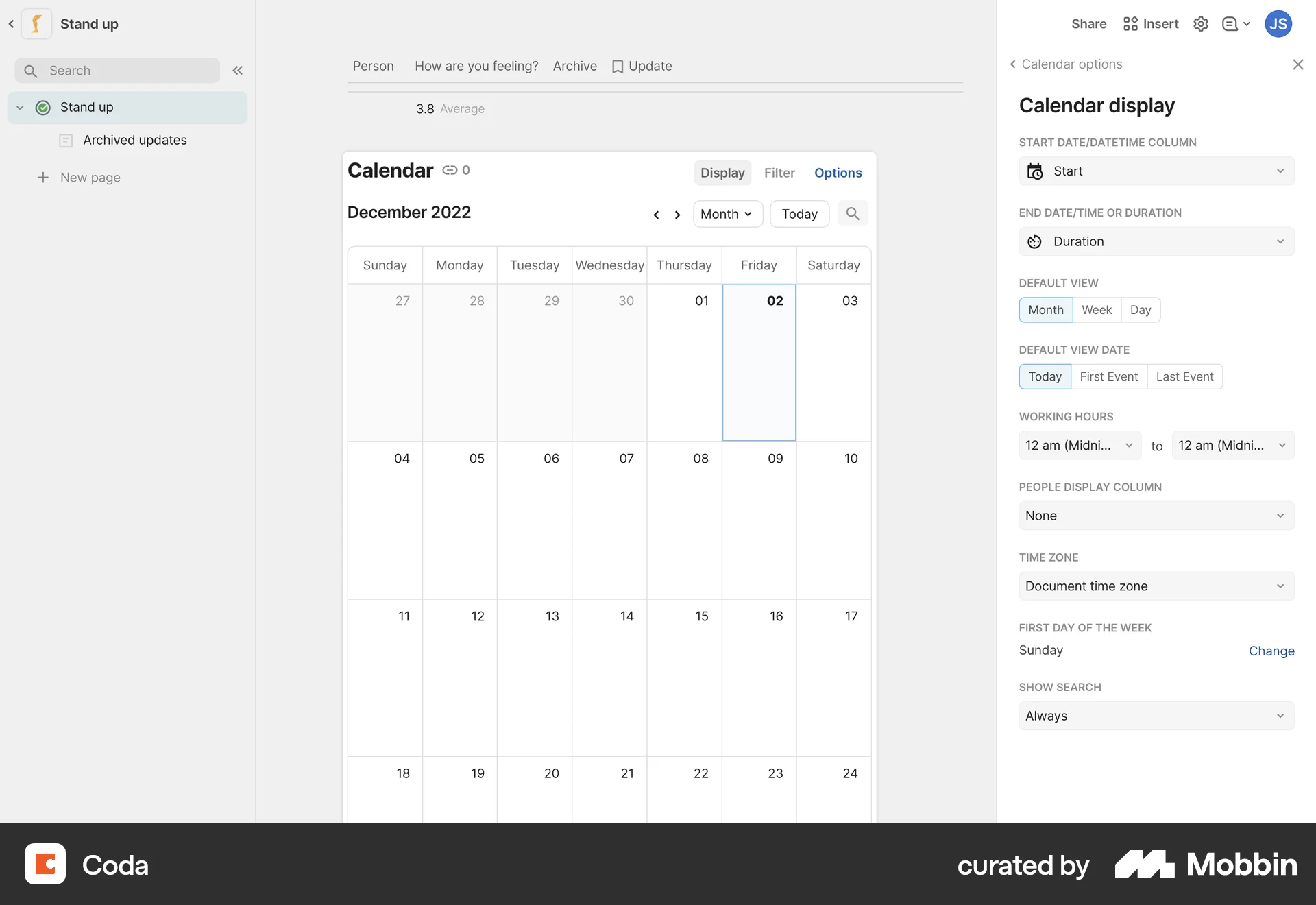This screenshot has height=905, width=1316.
Task: Open the calendar search magnifier
Action: [x=852, y=213]
